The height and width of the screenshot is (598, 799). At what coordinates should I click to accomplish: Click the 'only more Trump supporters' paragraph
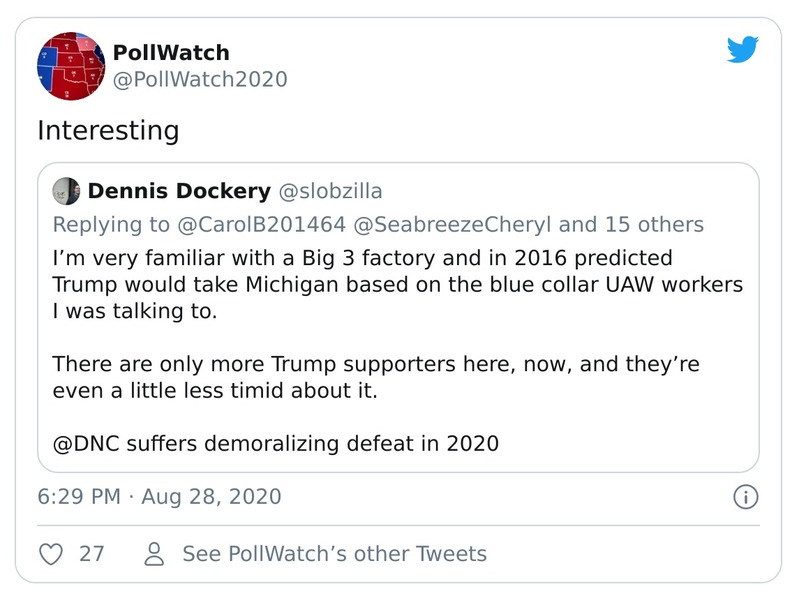pyautogui.click(x=397, y=376)
